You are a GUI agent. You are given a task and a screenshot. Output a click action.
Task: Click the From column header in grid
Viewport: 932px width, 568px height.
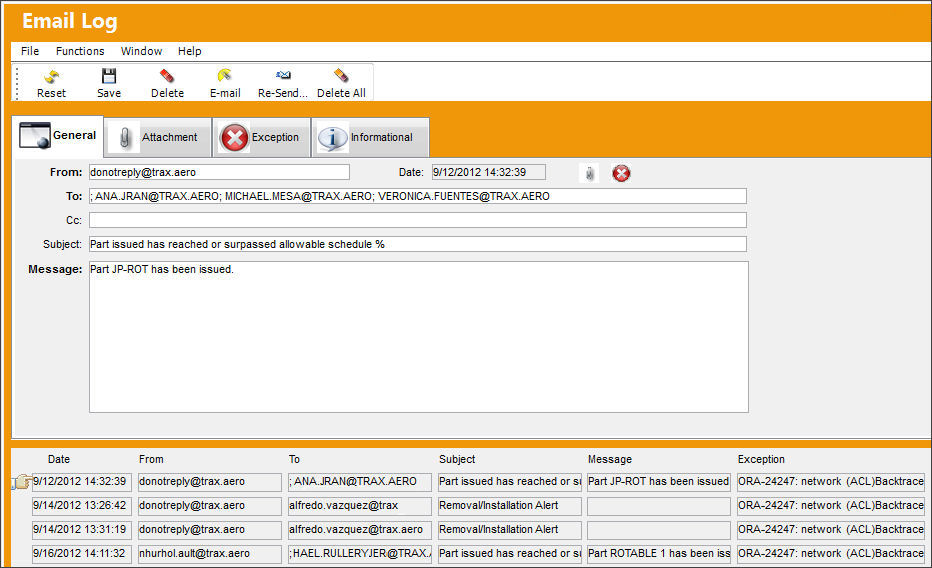pyautogui.click(x=151, y=459)
